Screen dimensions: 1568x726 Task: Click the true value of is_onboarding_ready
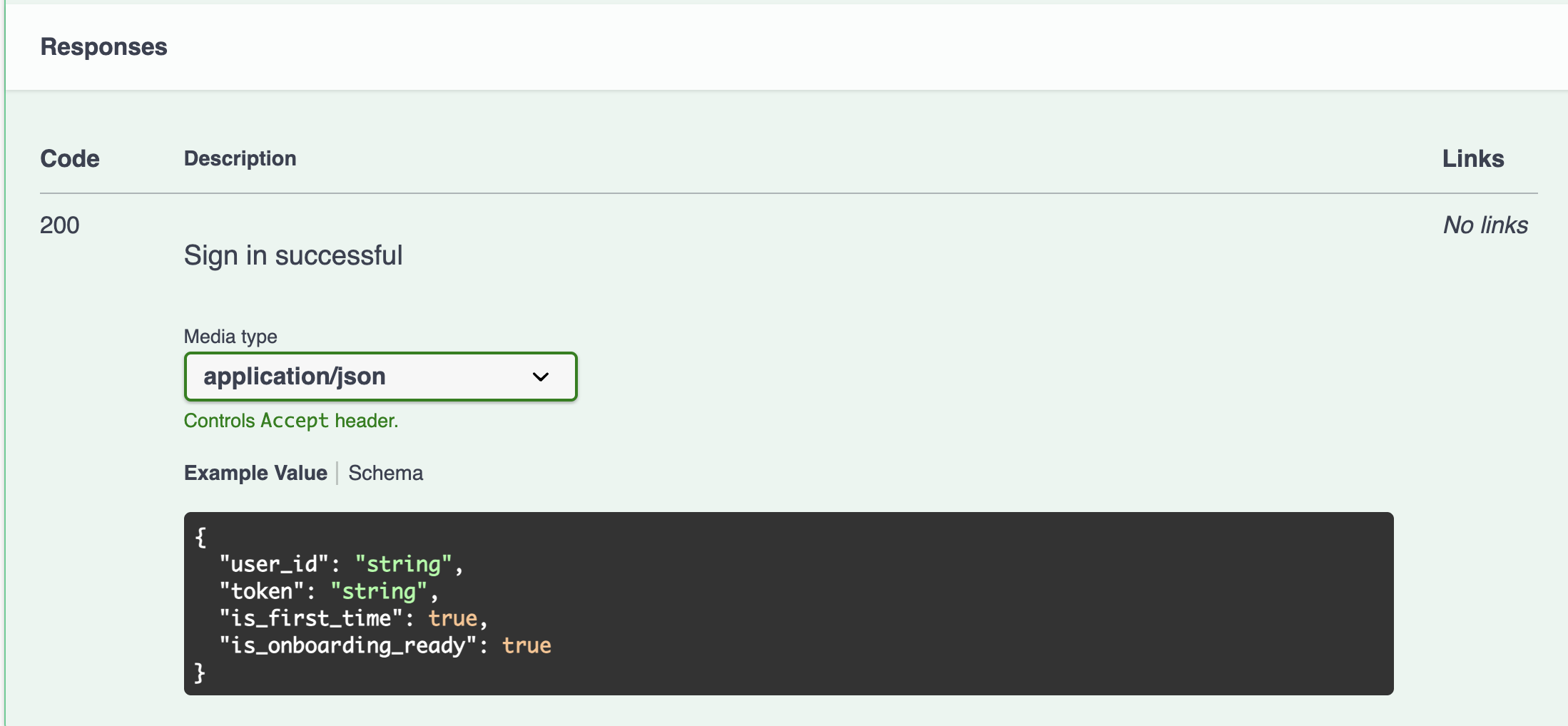[x=526, y=645]
